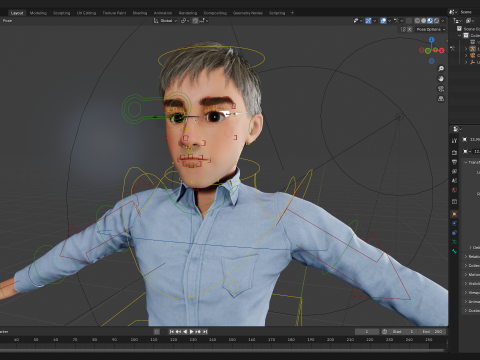Switch to the Modeling workspace tab

point(38,13)
